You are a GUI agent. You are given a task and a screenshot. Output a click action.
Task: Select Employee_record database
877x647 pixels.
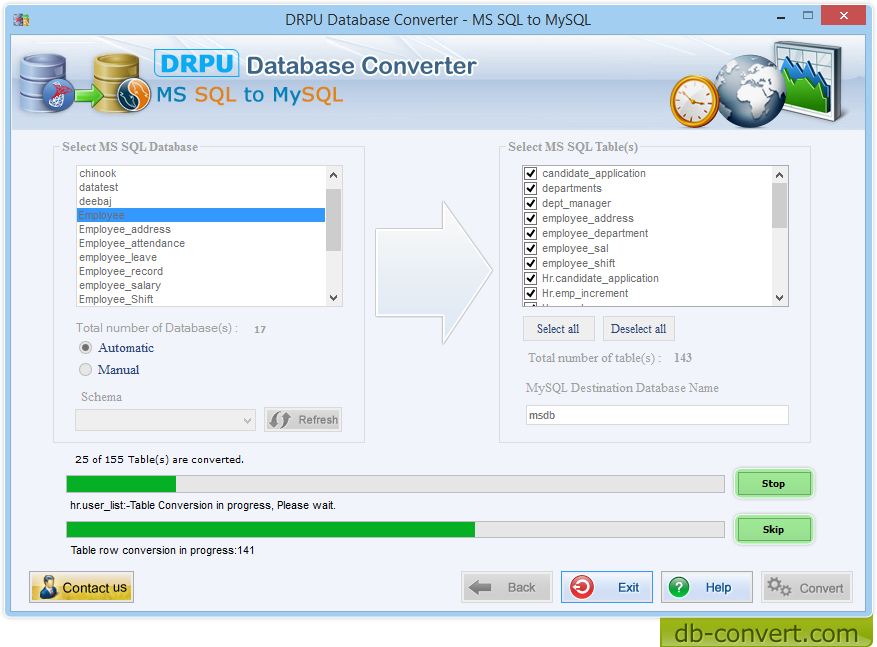click(x=201, y=271)
